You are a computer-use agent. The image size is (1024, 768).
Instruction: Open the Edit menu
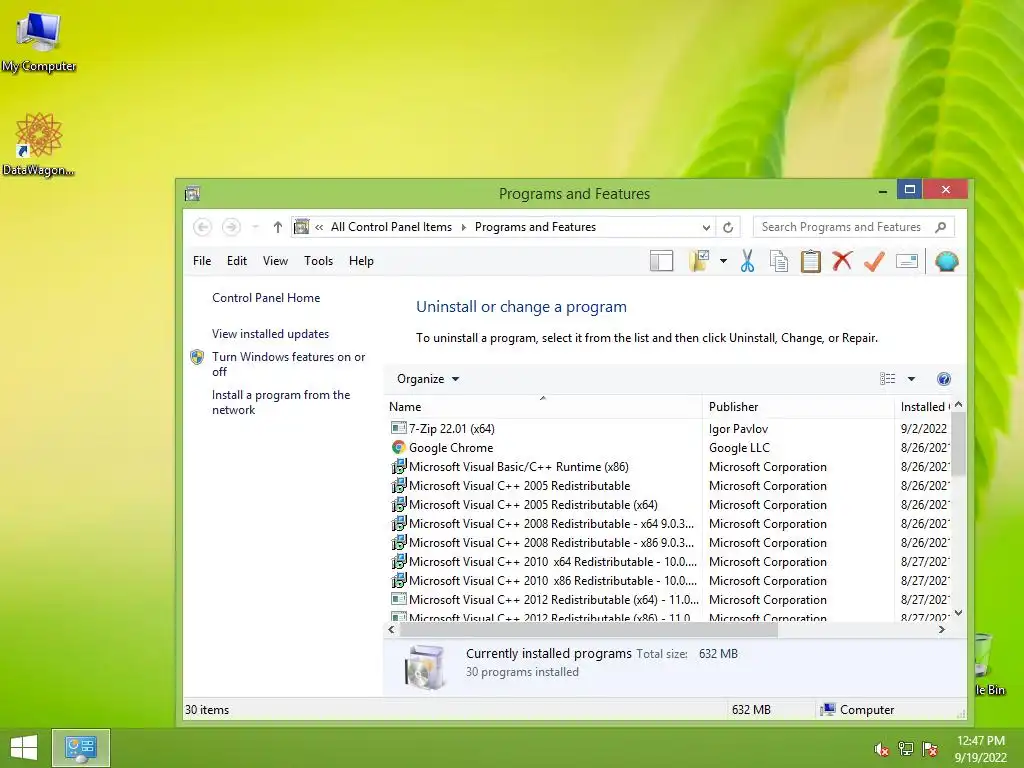pos(236,261)
